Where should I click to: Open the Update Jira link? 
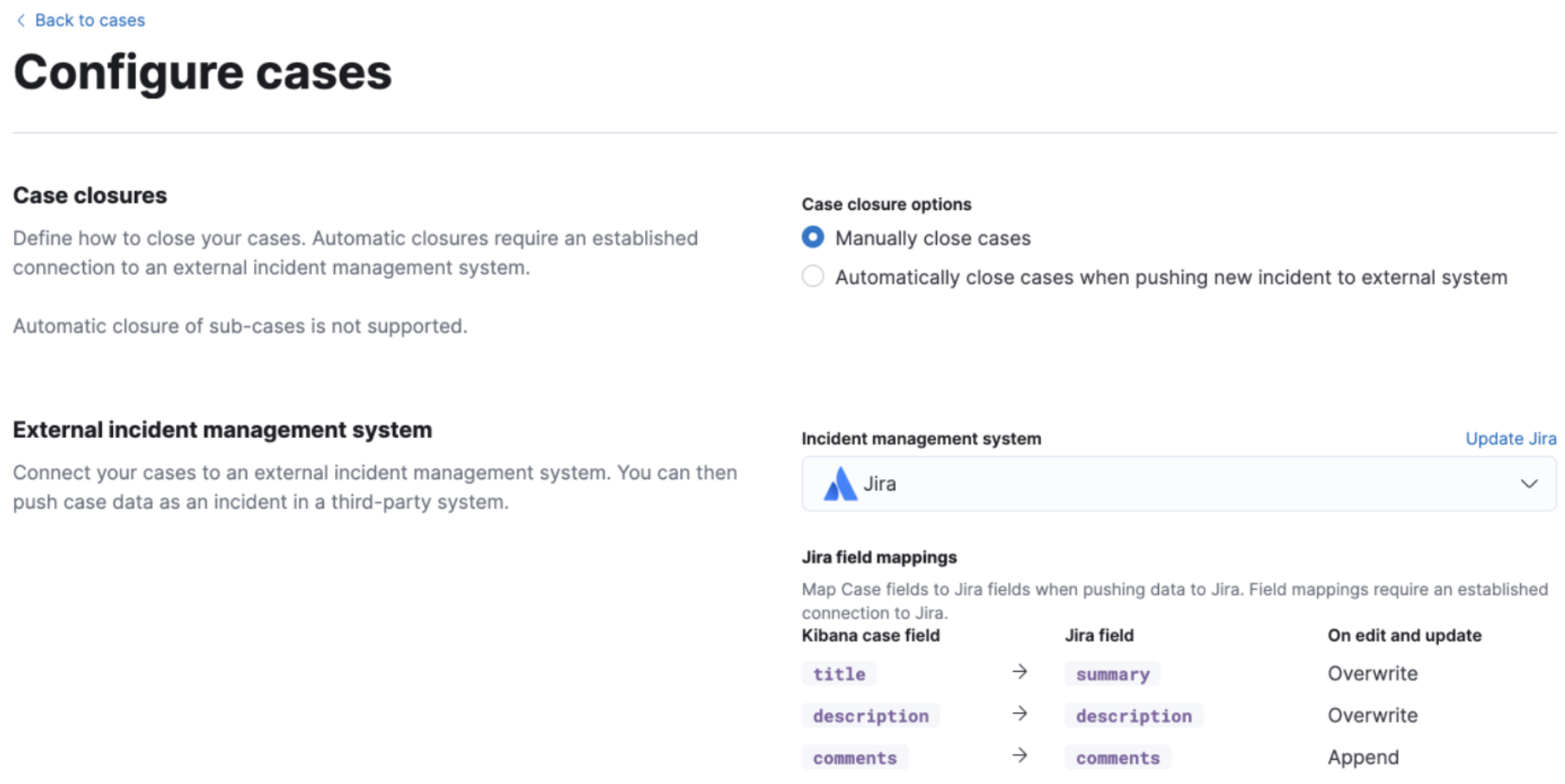coord(1510,439)
